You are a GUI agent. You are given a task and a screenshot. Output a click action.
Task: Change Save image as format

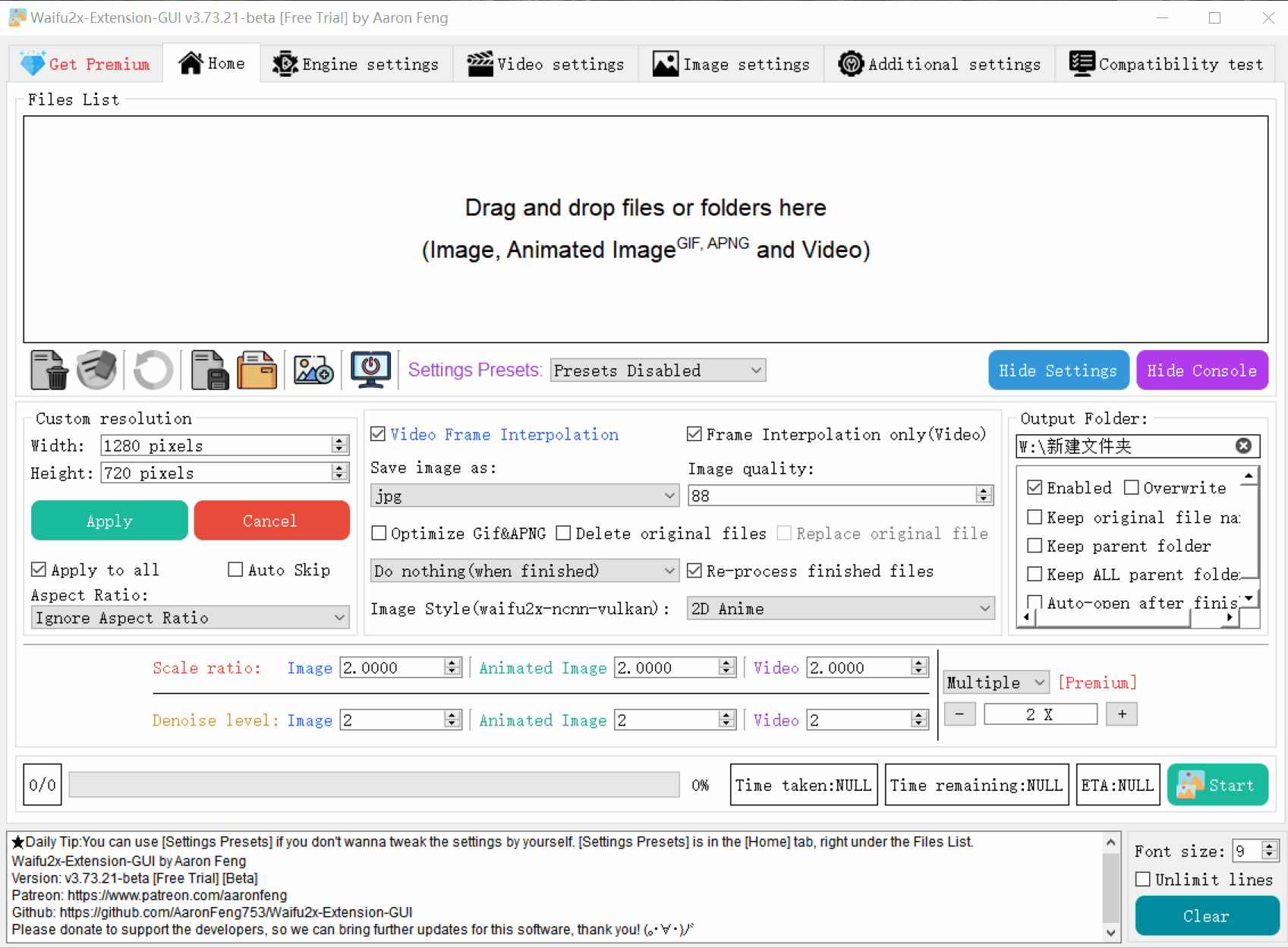523,495
